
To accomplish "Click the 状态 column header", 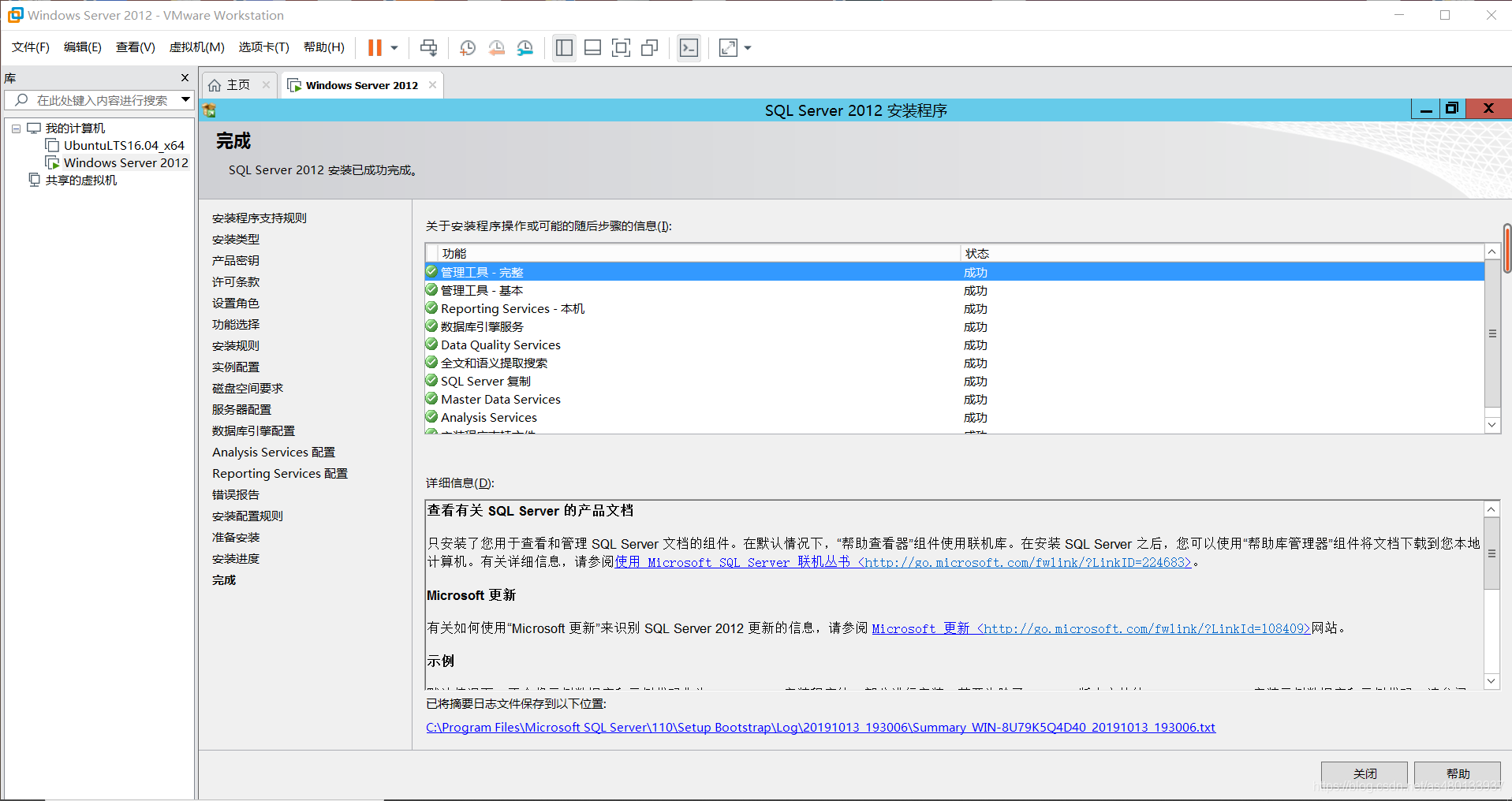I will tap(1222, 253).
